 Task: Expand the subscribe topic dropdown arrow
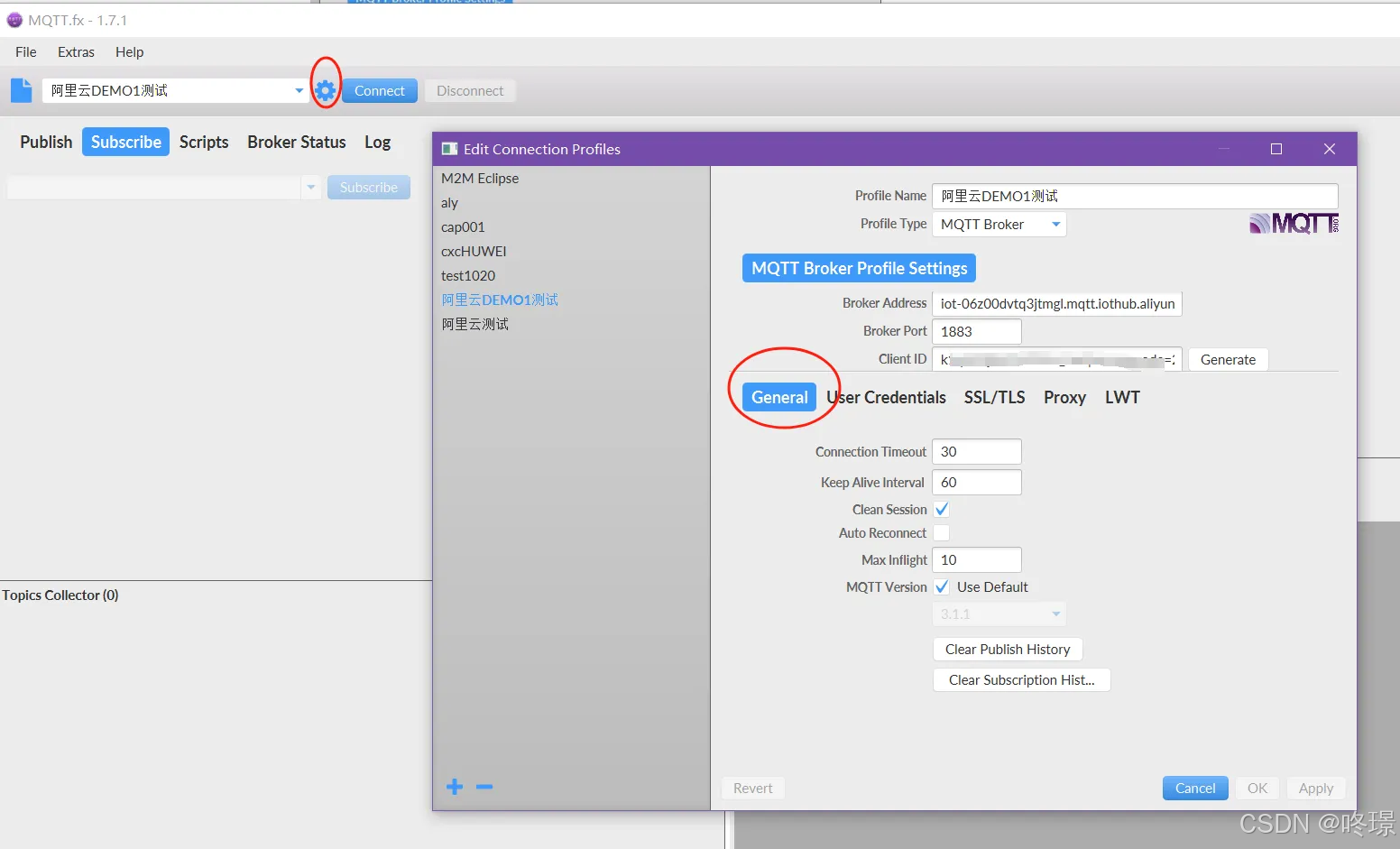click(x=311, y=188)
